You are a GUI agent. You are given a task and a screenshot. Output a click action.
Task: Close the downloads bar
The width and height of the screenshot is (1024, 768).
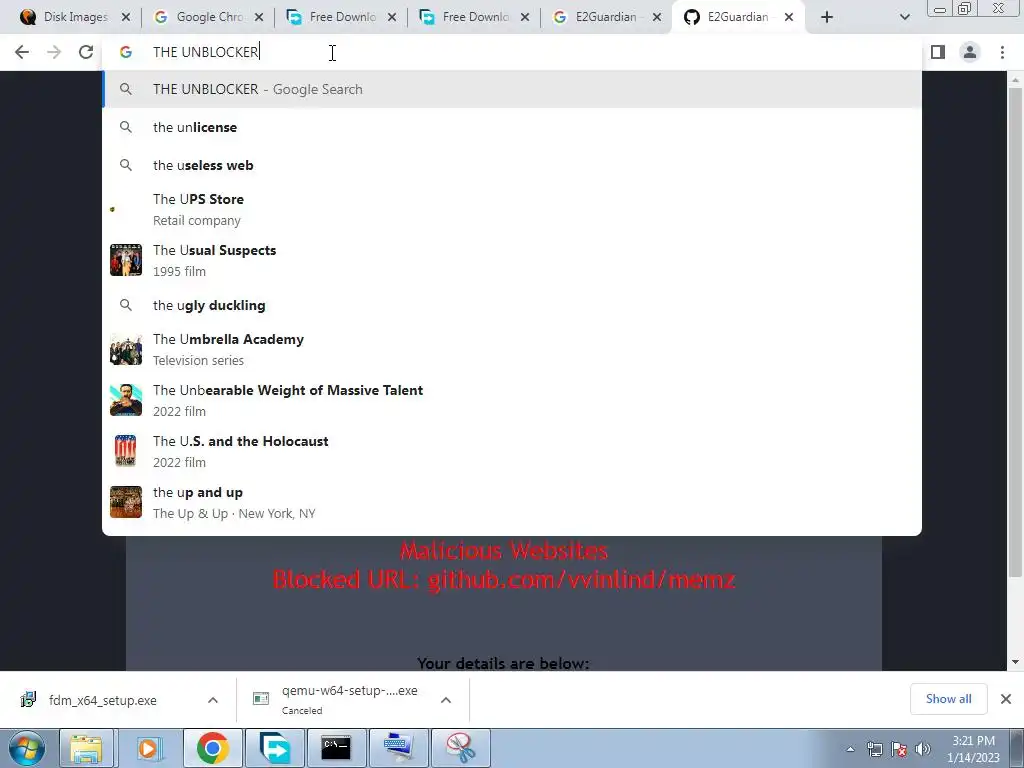(1006, 699)
